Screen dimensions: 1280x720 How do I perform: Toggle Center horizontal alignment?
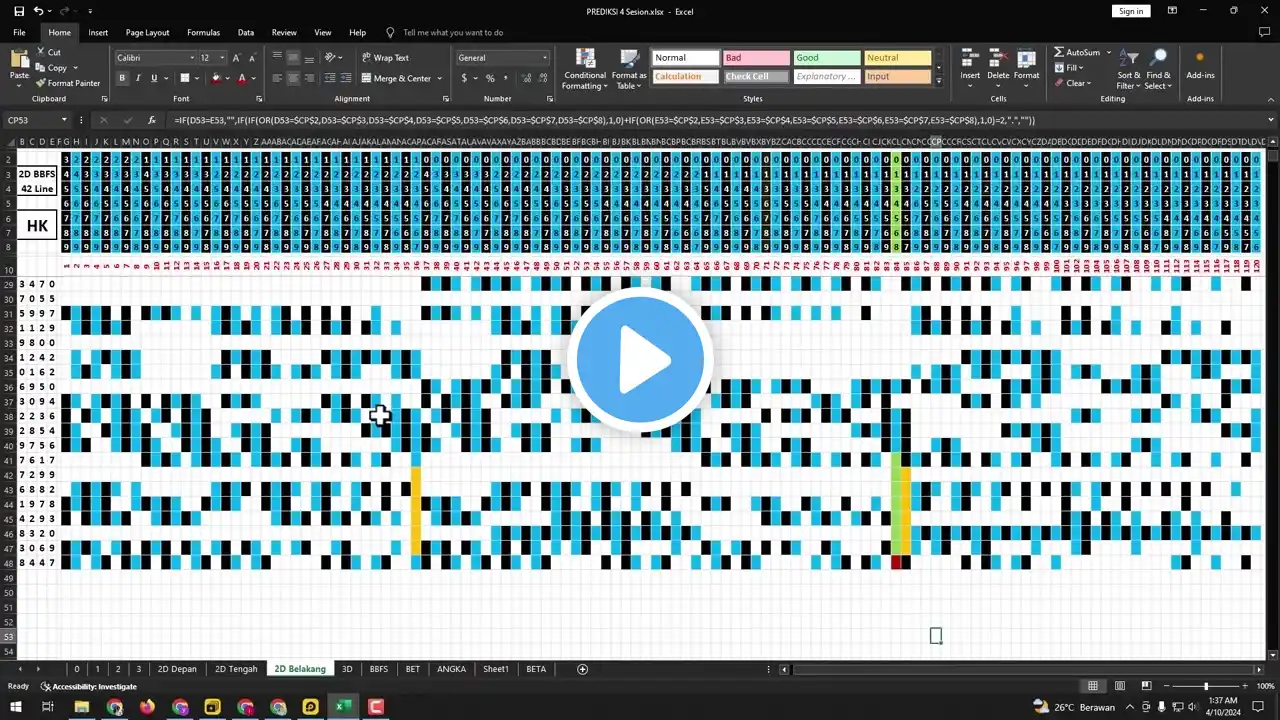[x=293, y=78]
